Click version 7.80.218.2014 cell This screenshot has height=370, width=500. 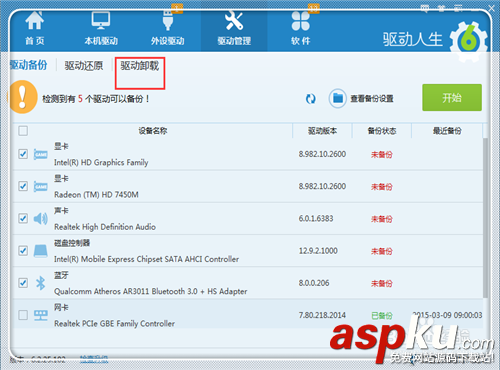click(322, 315)
